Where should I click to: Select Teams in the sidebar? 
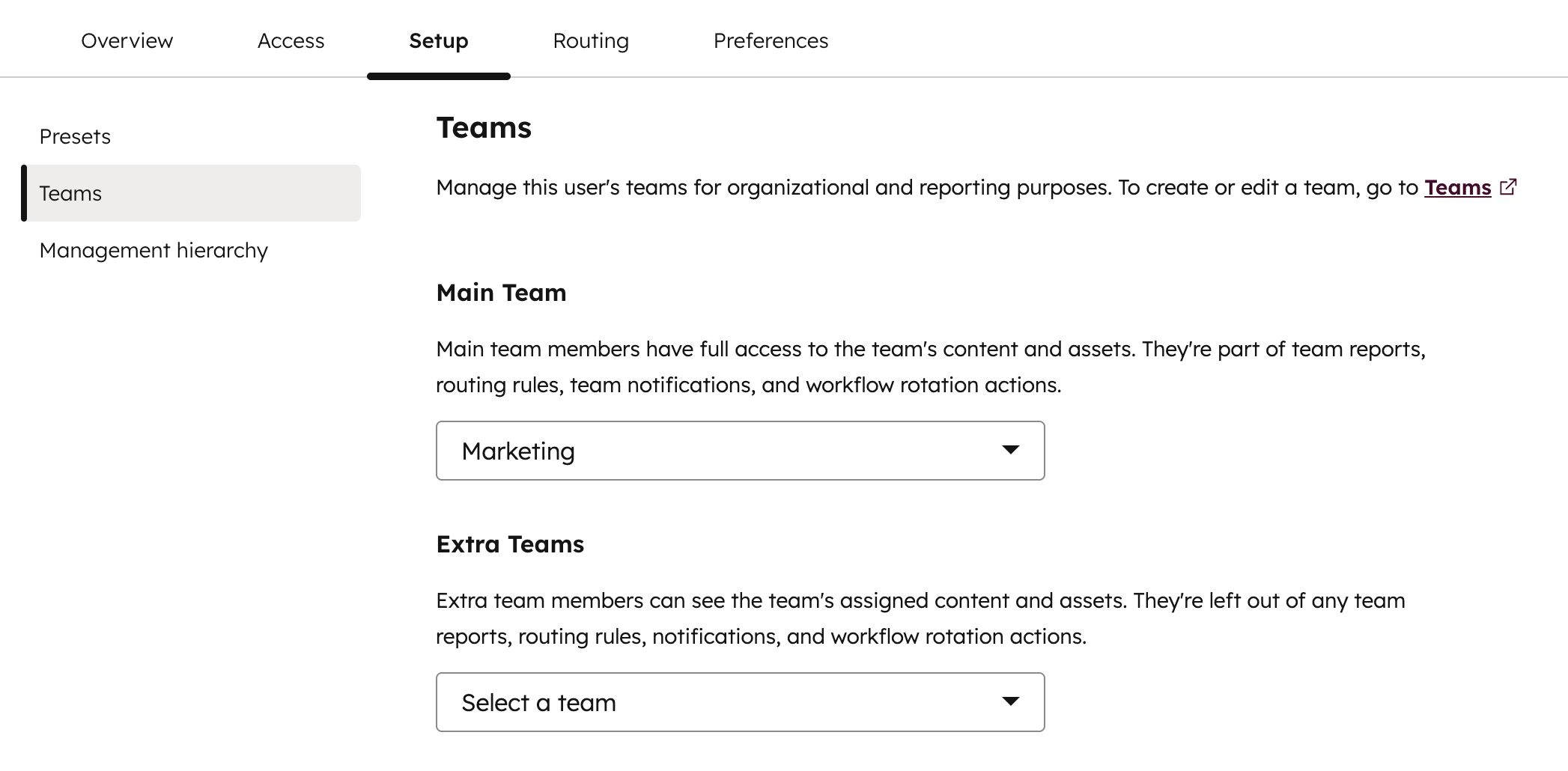point(191,193)
